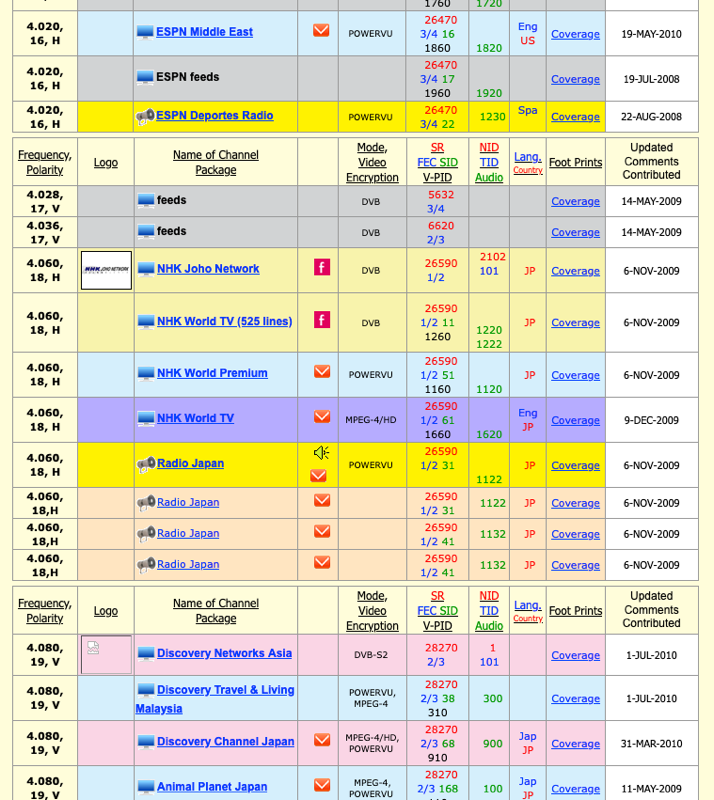Image resolution: width=714 pixels, height=800 pixels.
Task: Click envelope icon in the purple MPEG-4/HD NHK World TV row
Action: [322, 416]
